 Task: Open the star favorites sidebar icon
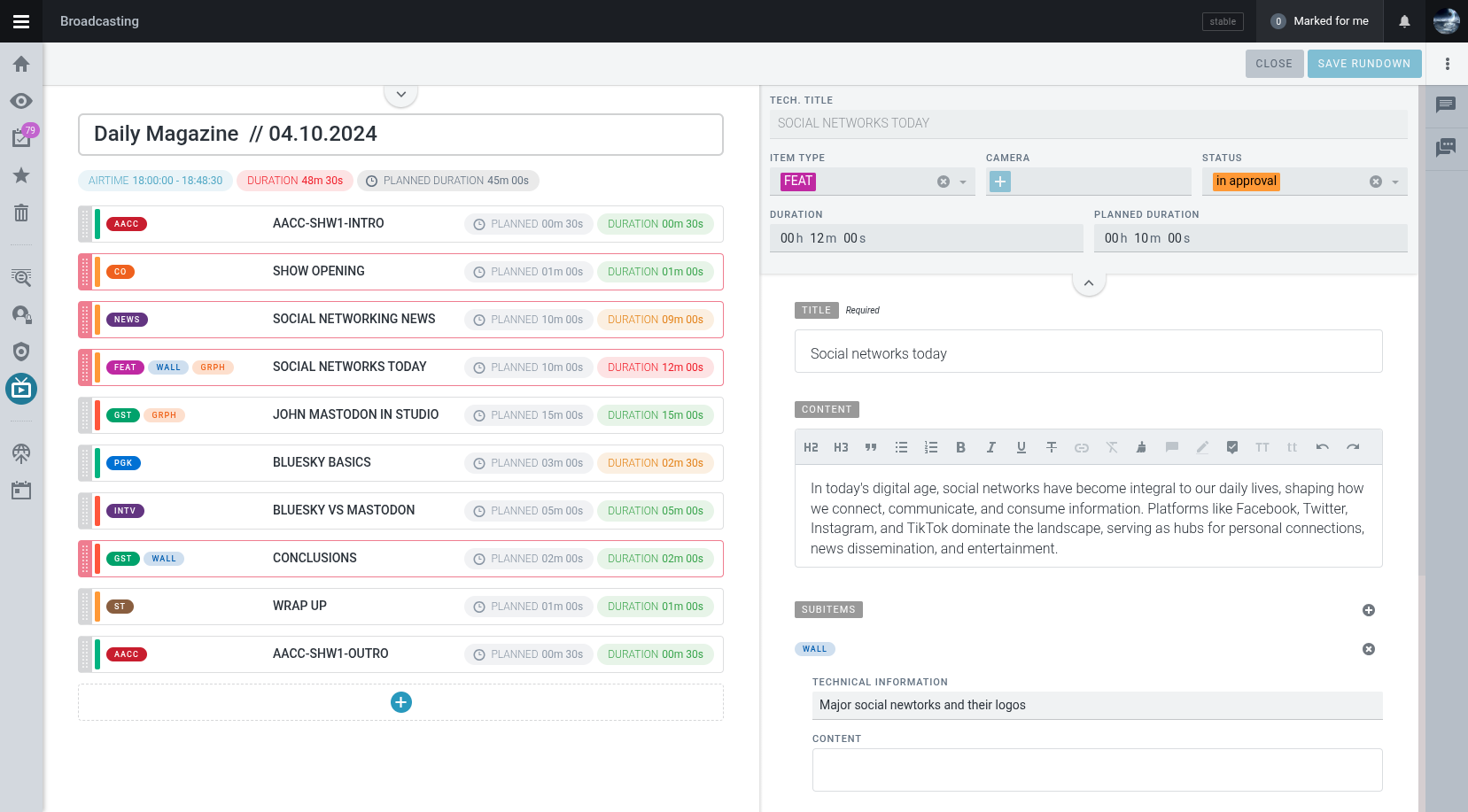(x=21, y=175)
